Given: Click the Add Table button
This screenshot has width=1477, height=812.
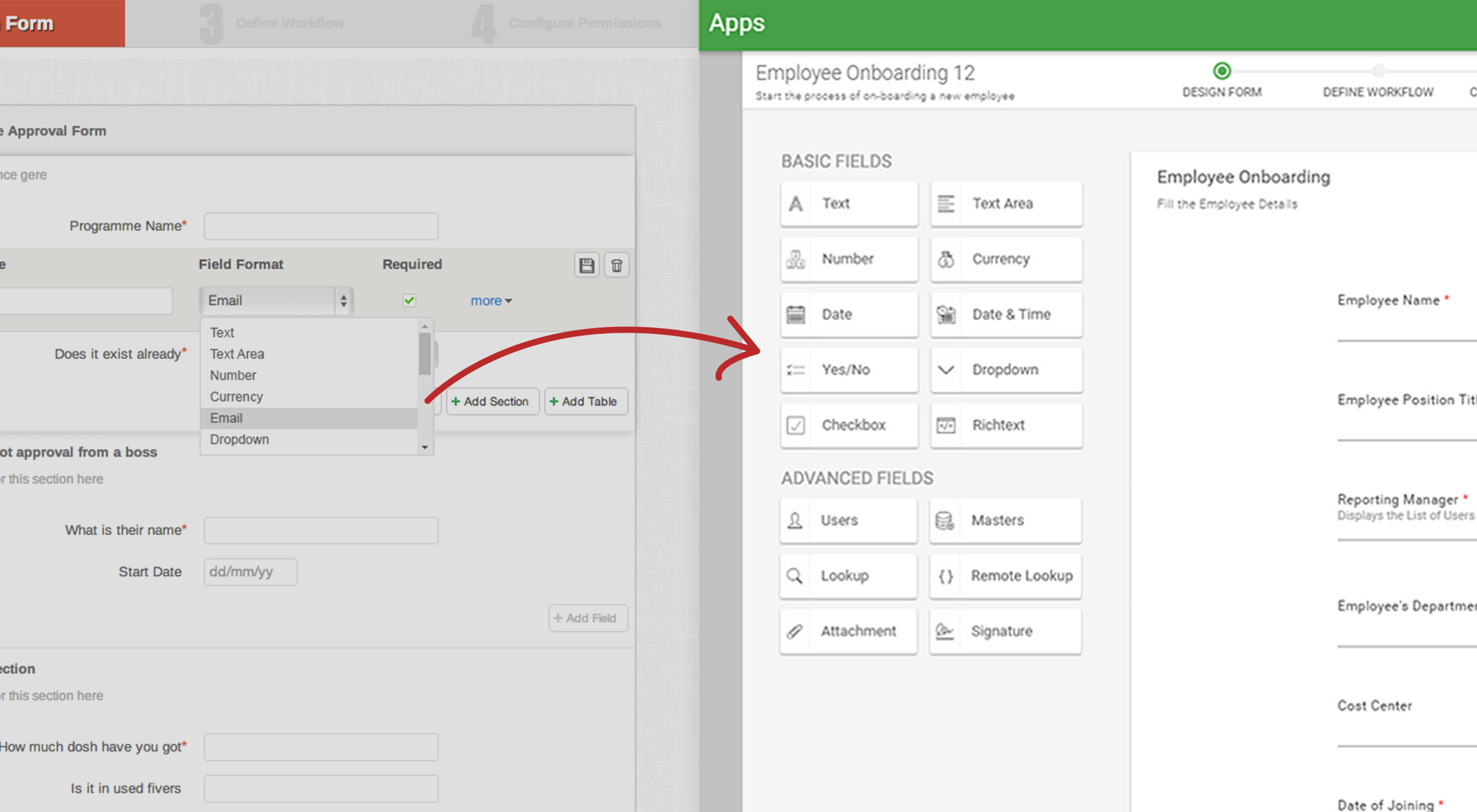Looking at the screenshot, I should tap(585, 401).
